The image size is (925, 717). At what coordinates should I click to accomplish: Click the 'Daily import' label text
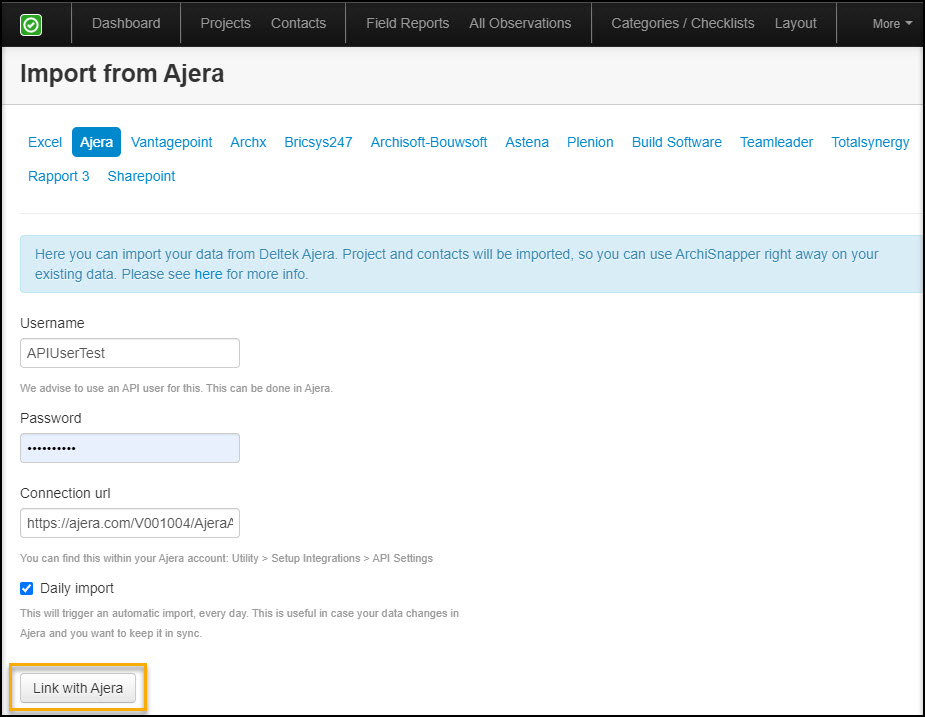point(77,588)
